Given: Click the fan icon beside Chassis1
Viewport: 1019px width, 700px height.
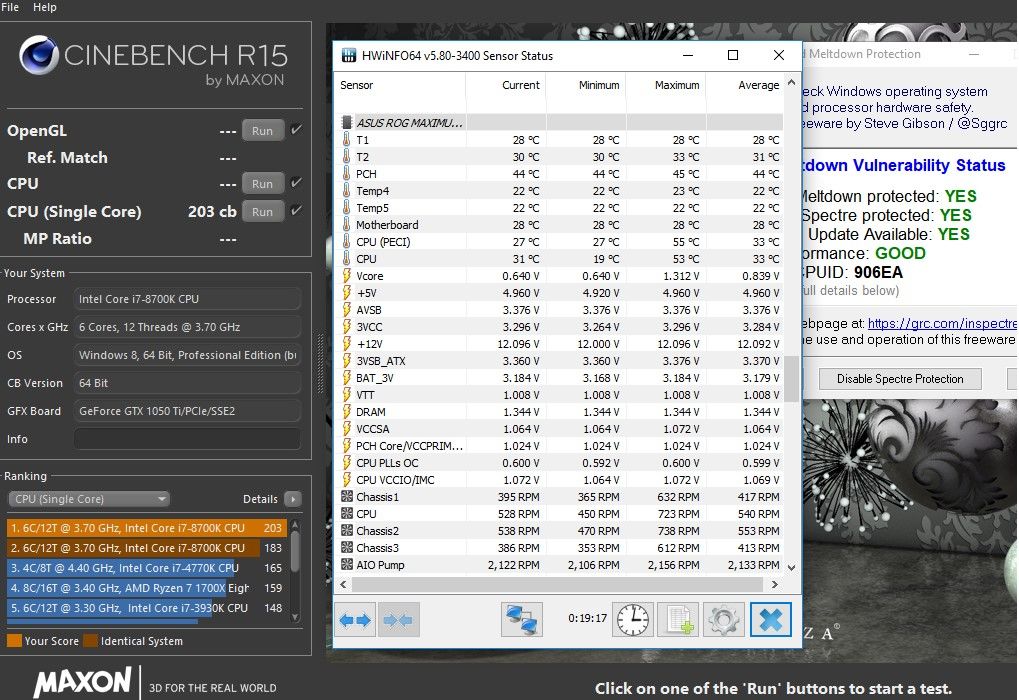Looking at the screenshot, I should tap(347, 497).
